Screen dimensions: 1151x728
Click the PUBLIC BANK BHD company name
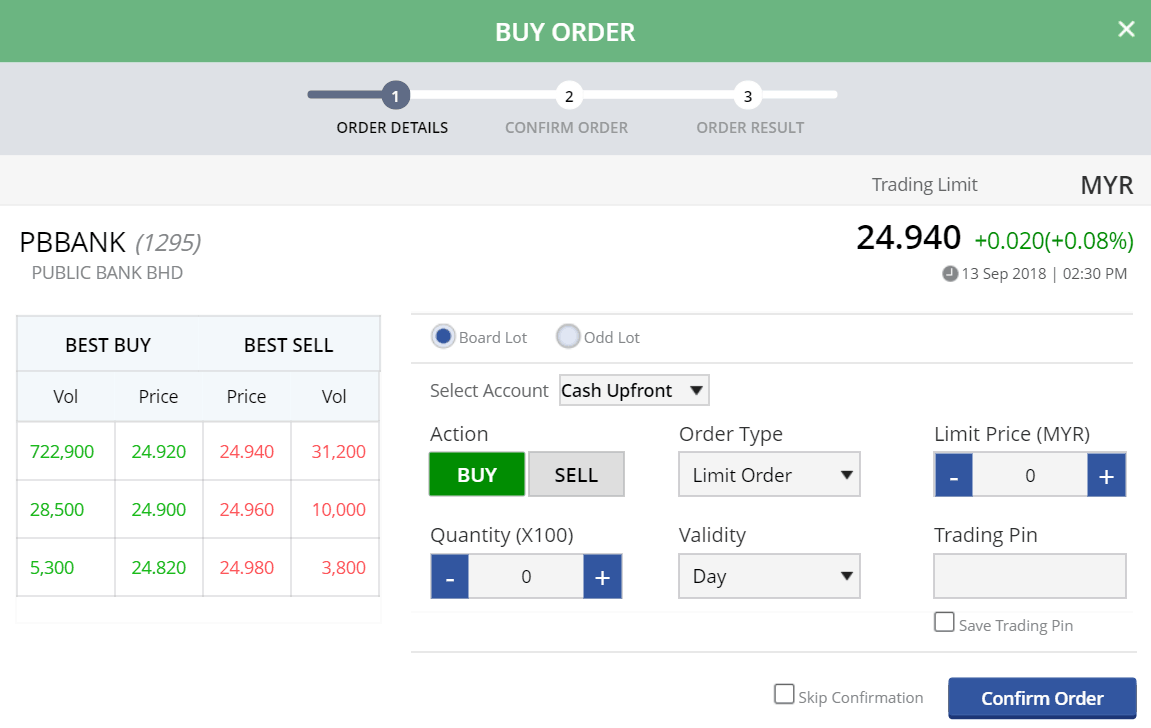[107, 273]
